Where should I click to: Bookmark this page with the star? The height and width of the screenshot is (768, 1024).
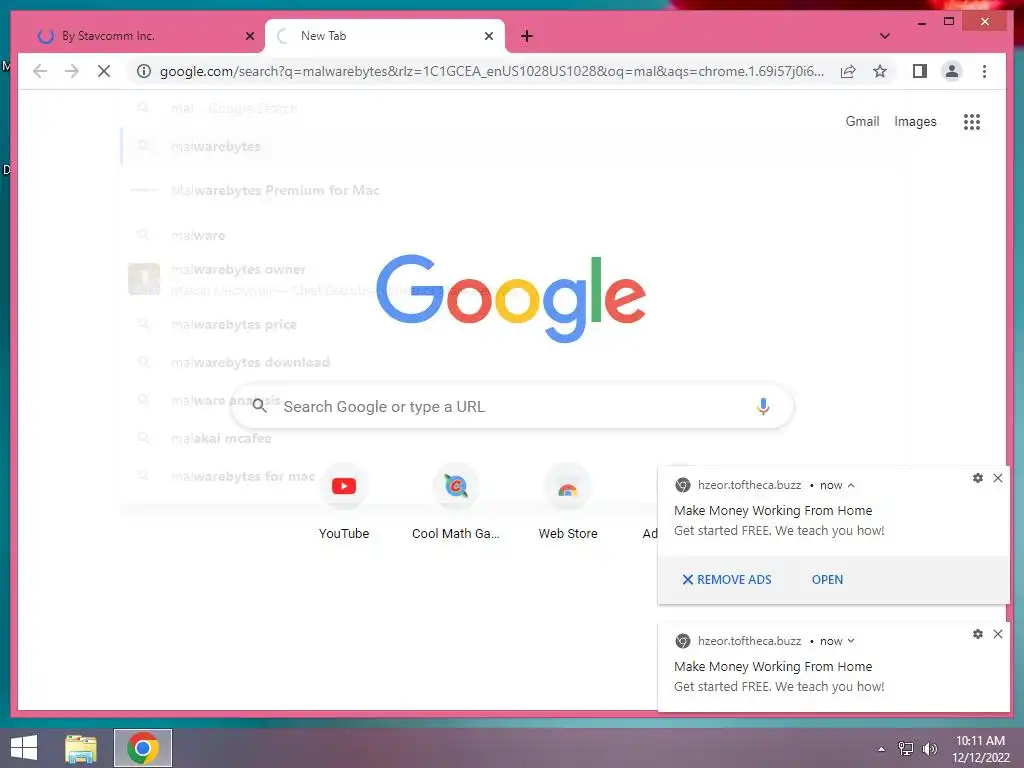pos(880,71)
